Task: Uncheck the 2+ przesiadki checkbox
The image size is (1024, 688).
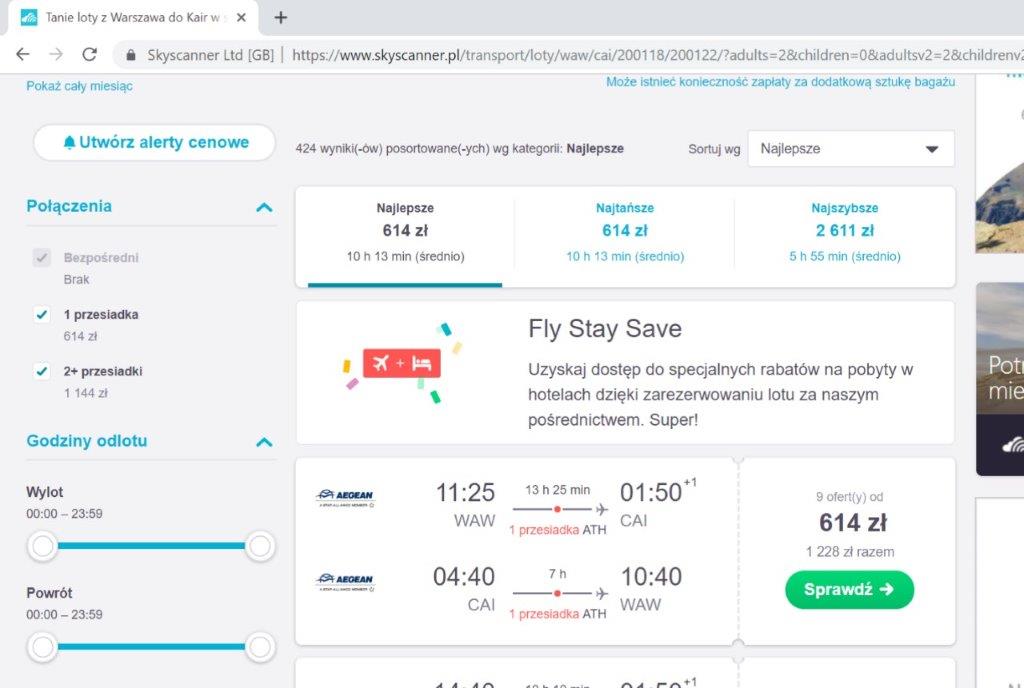Action: tap(42, 371)
